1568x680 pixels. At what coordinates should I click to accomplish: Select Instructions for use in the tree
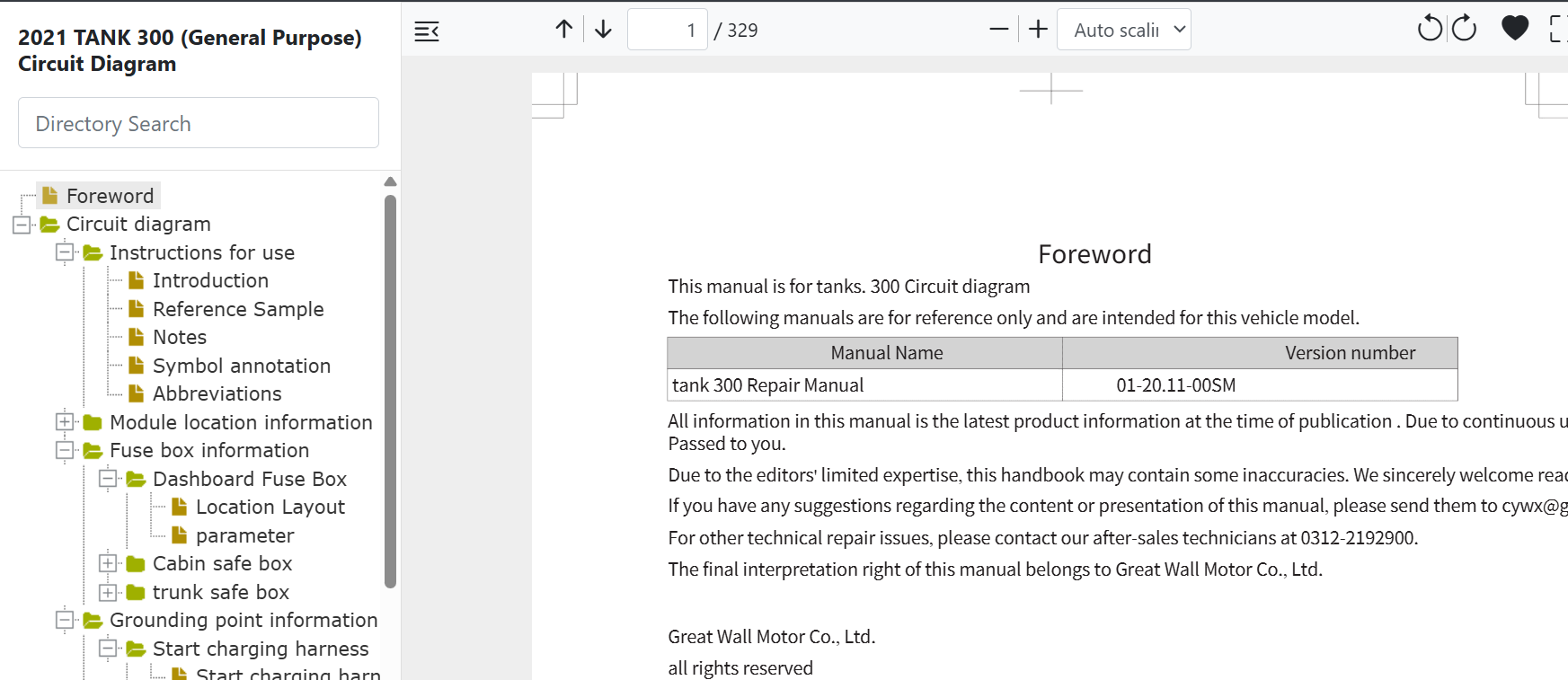click(x=202, y=252)
